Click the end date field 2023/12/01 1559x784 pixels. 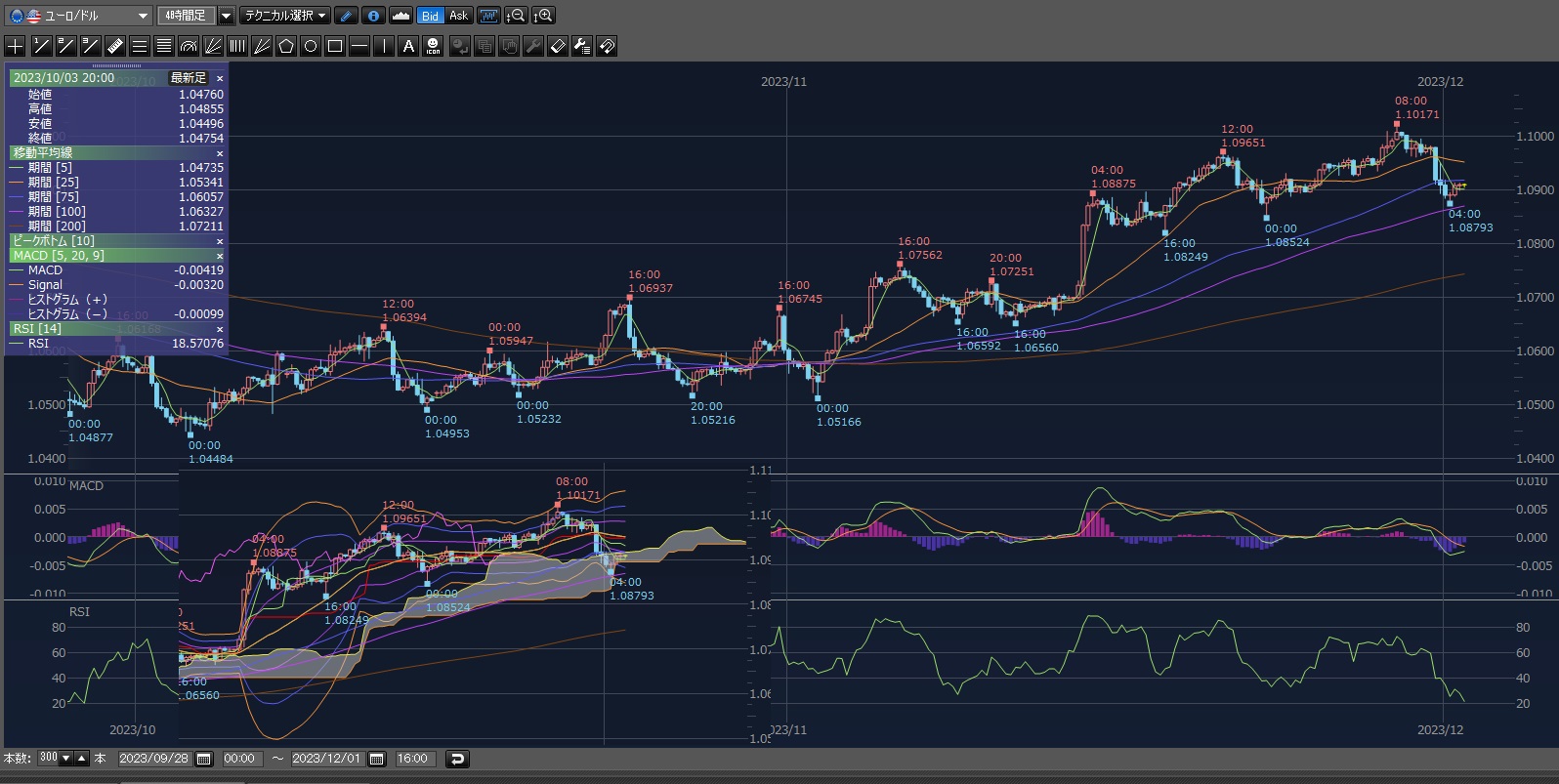point(326,759)
